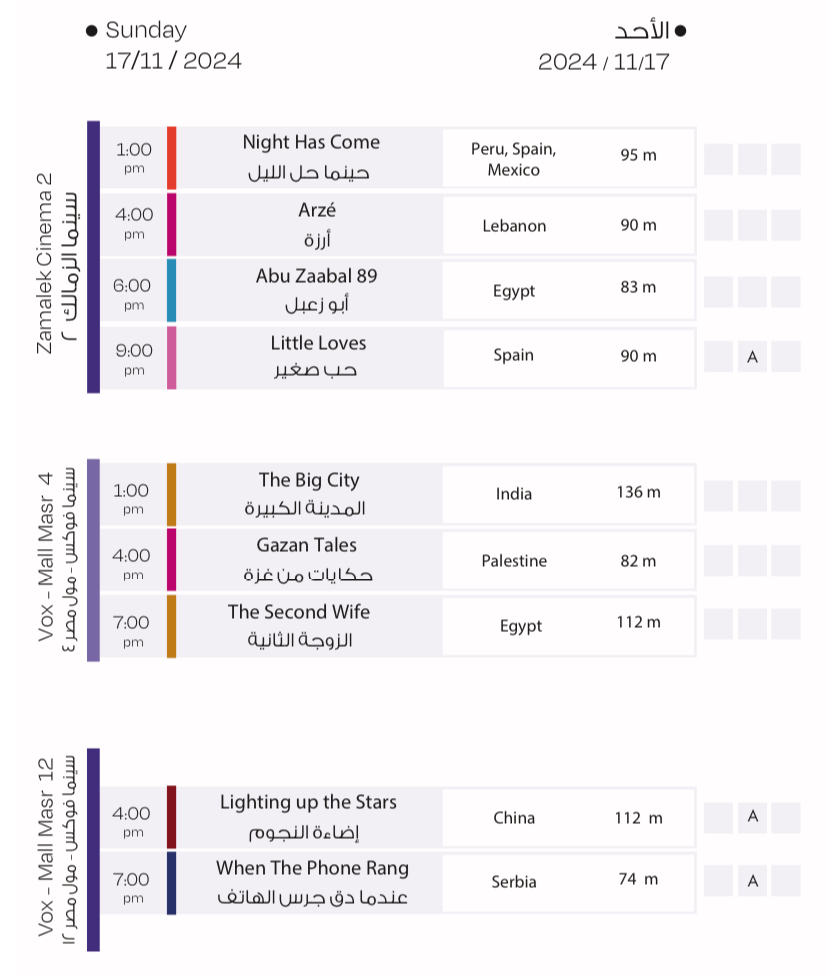Screen dimensions: 828x977
Task: Click the "A" badge for When The Phone Rang
Action: (753, 881)
